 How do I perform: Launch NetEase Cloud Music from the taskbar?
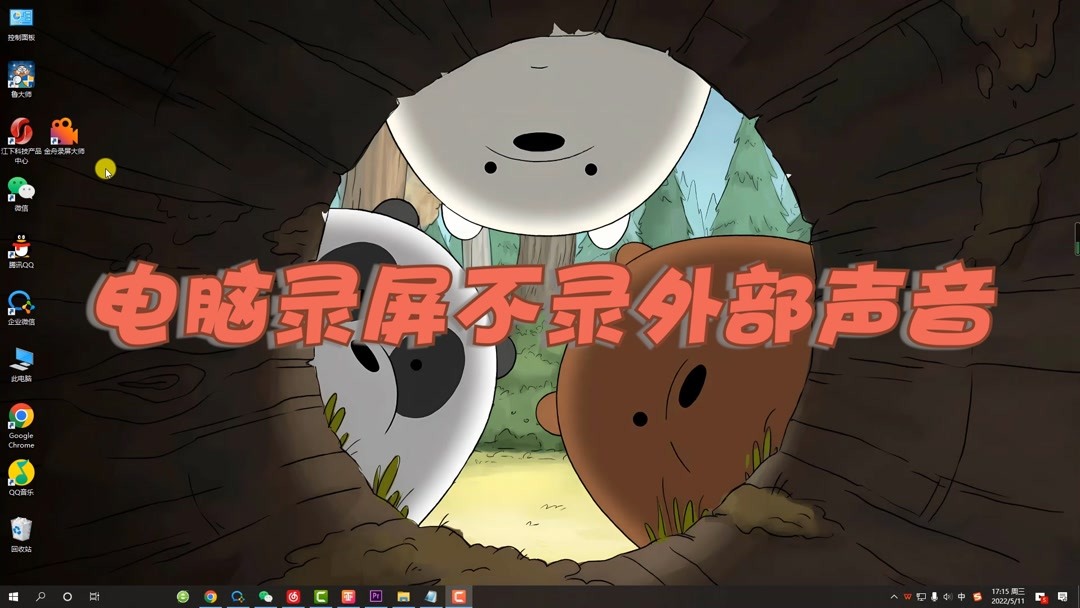(293, 597)
